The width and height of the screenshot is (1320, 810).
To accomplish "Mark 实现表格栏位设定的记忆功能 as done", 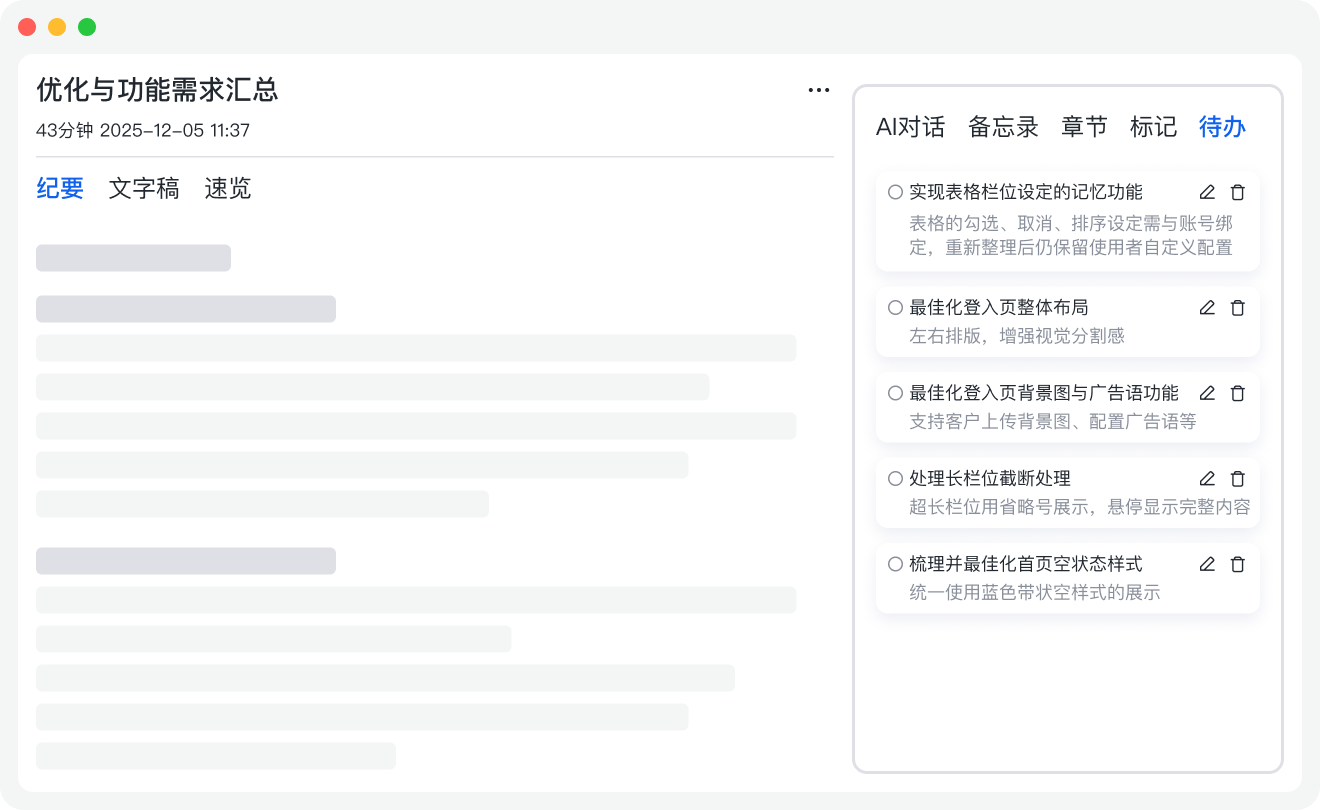I will pyautogui.click(x=895, y=192).
